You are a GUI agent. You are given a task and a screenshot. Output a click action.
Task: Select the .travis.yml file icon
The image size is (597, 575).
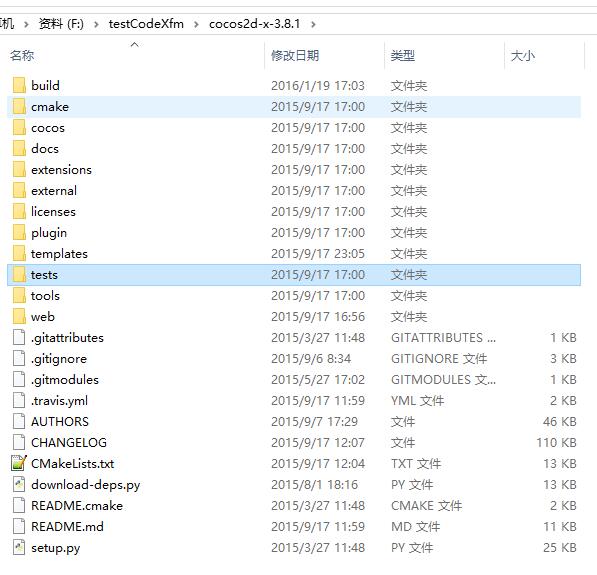(19, 401)
